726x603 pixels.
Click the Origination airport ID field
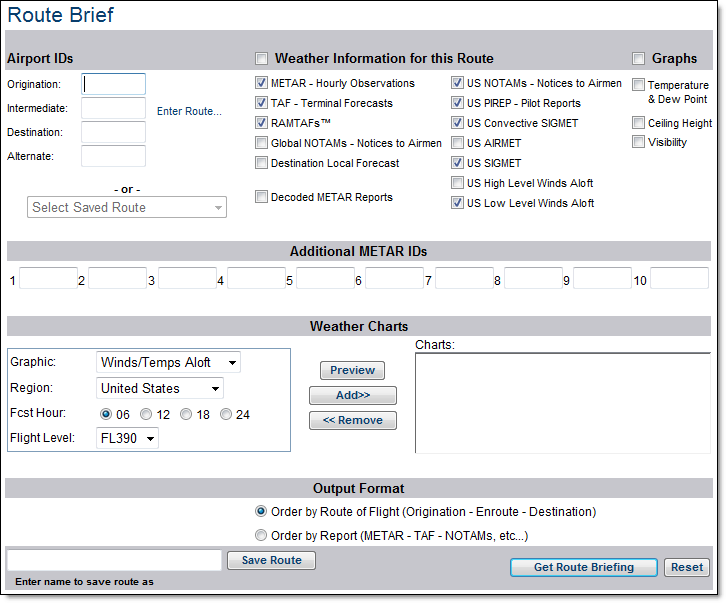[x=113, y=84]
